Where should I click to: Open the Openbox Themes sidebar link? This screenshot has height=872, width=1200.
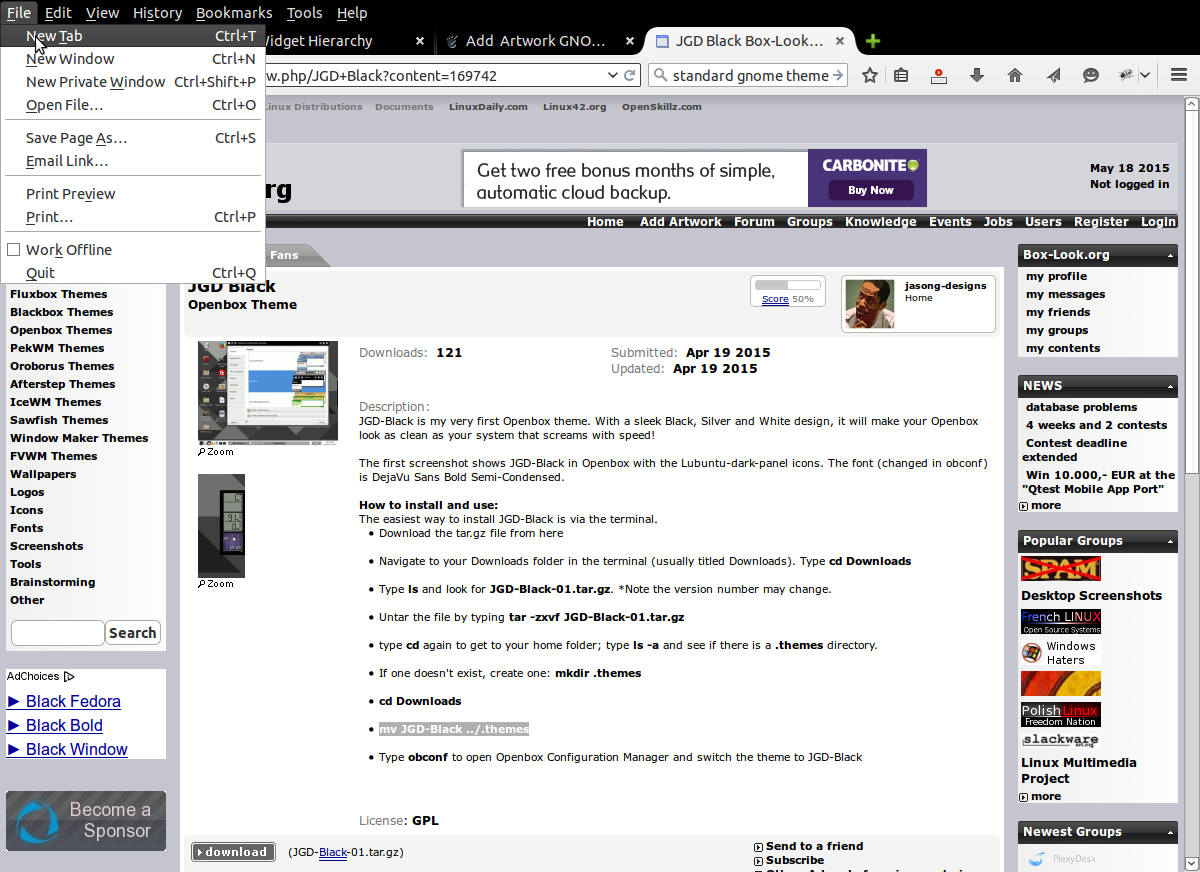coord(61,330)
